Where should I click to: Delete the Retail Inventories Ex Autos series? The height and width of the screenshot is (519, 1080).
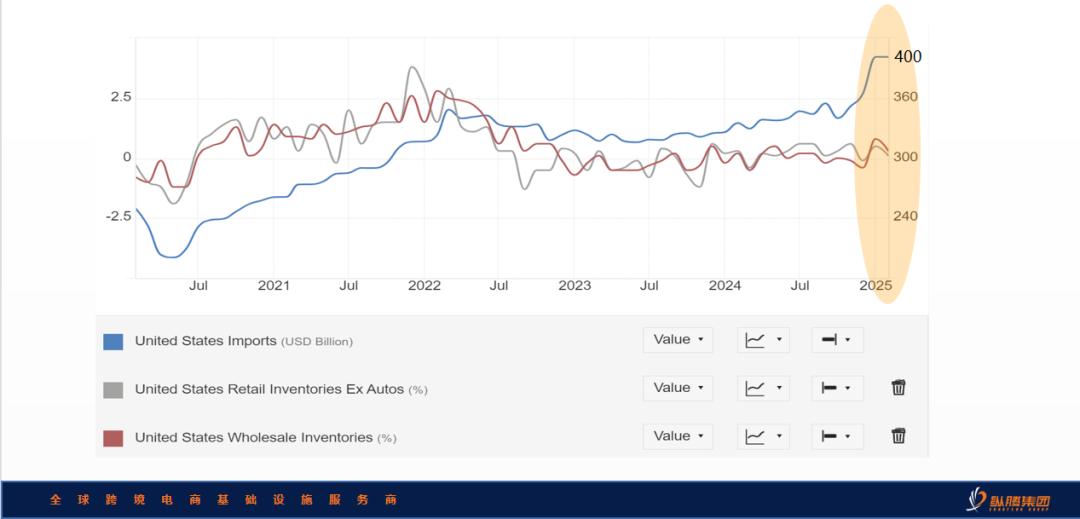pos(898,388)
